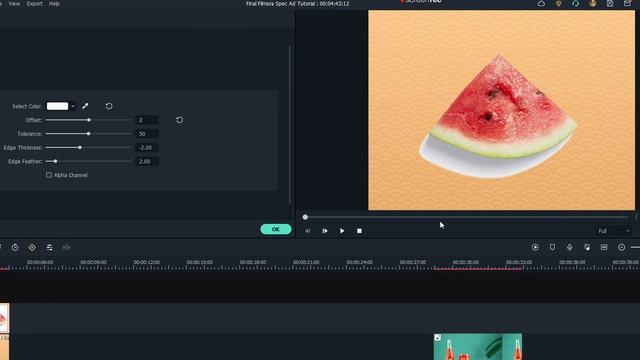Click the subtitle track manager icon
640x360 pixels.
coord(604,247)
